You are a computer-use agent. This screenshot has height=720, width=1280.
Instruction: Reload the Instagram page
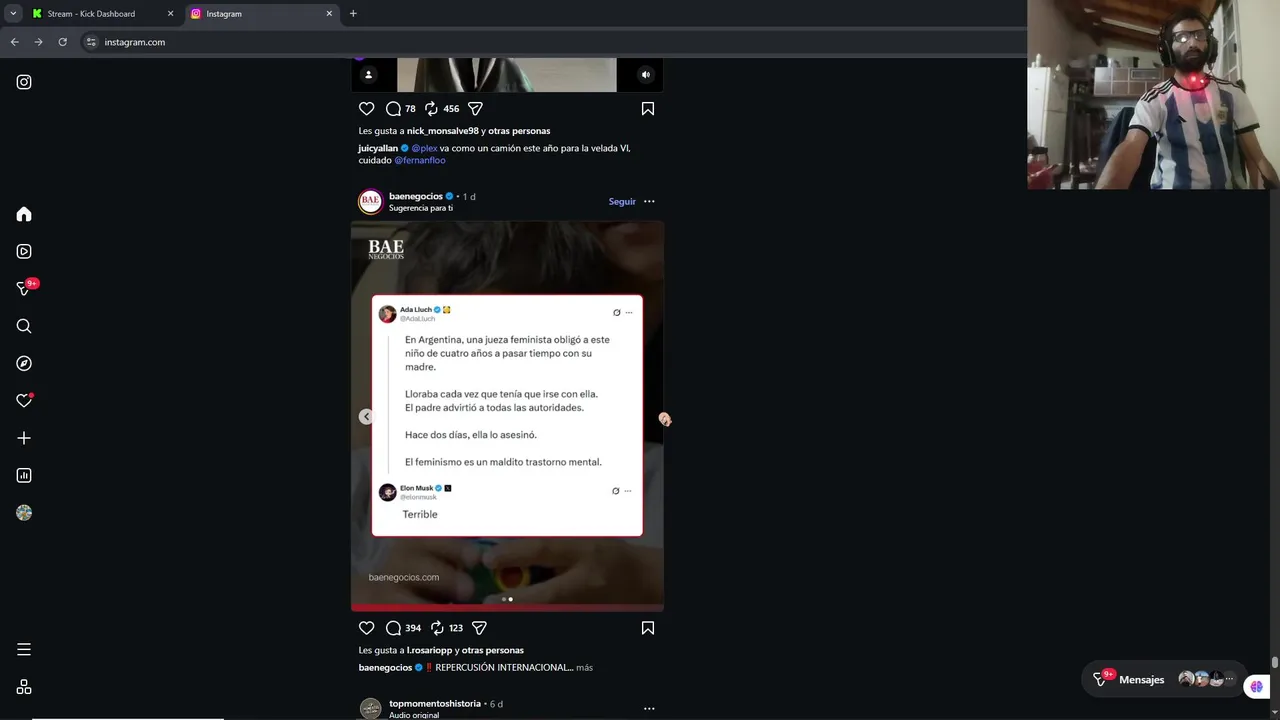pos(62,42)
